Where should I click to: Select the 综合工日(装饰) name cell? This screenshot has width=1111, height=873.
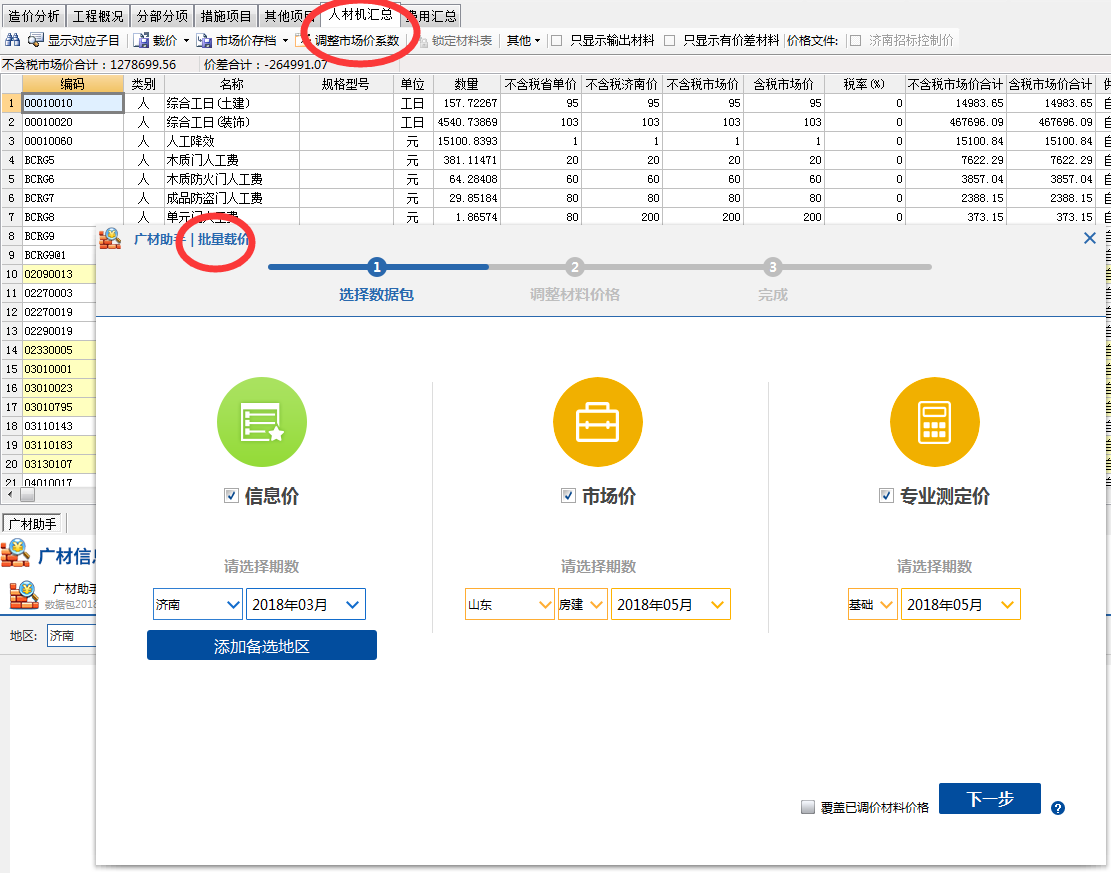(x=232, y=122)
